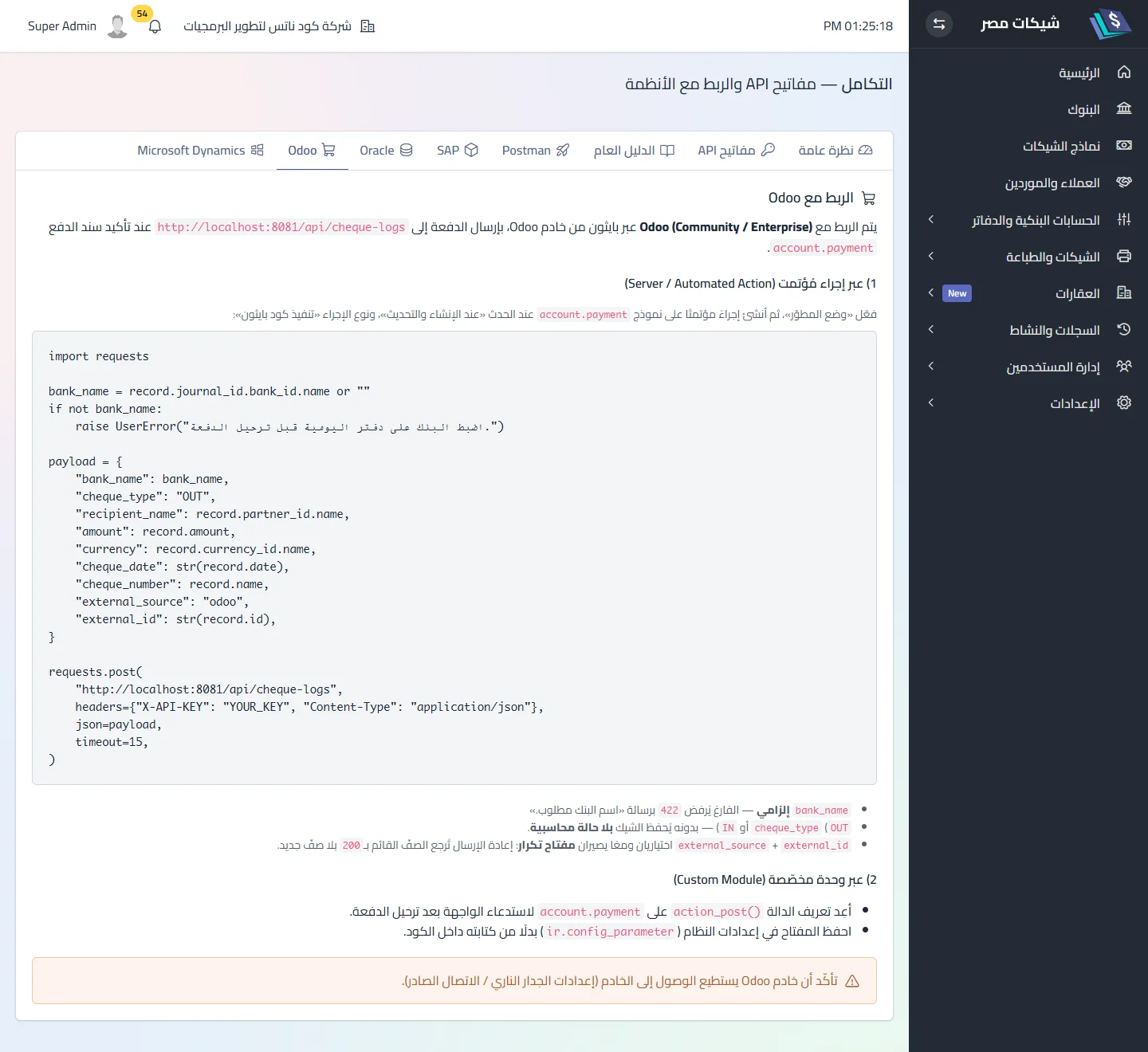The width and height of the screenshot is (1148, 1052).
Task: Expand الإعدادات submenu chevron
Action: pos(930,402)
